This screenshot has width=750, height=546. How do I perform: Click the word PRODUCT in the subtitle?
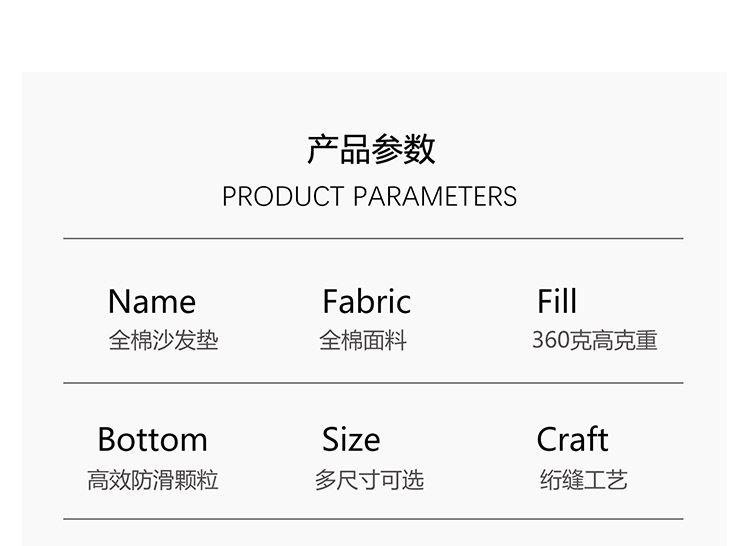pos(282,197)
